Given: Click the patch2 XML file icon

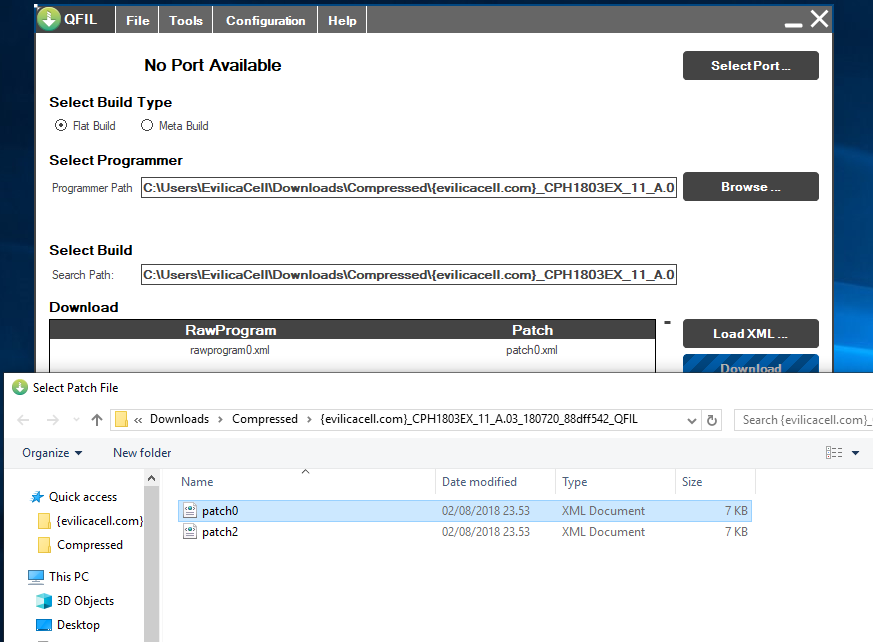Looking at the screenshot, I should pyautogui.click(x=190, y=532).
